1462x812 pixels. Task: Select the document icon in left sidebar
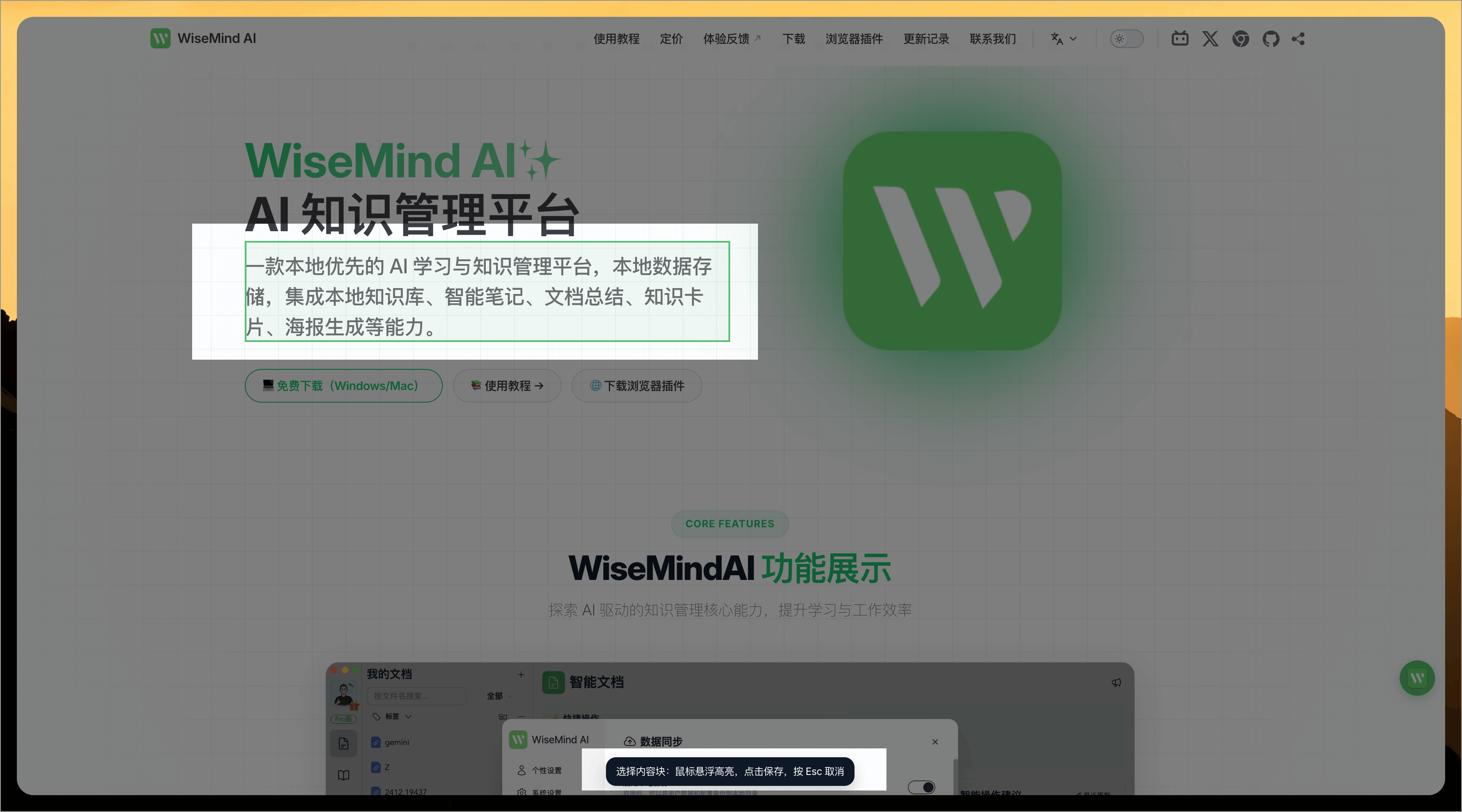tap(343, 743)
